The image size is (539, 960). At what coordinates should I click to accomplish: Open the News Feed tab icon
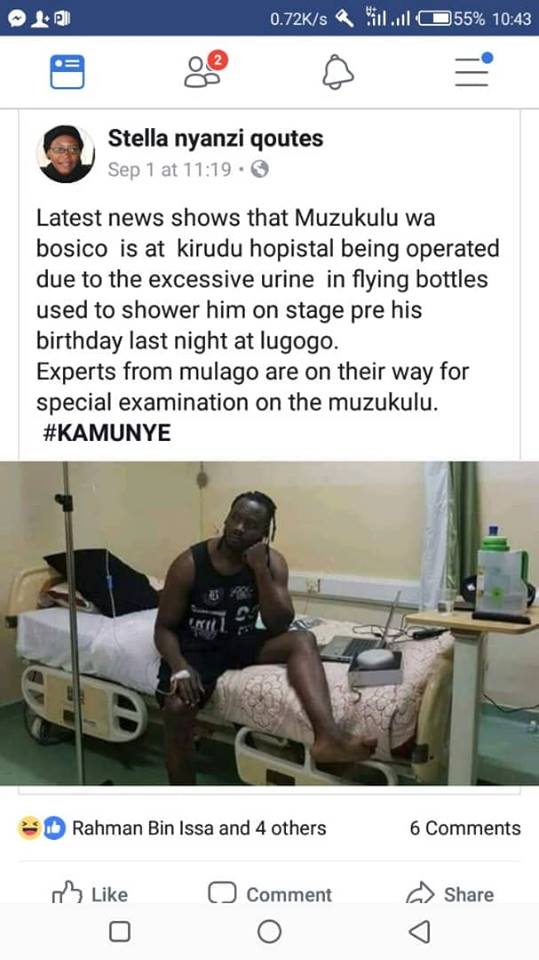point(67,72)
